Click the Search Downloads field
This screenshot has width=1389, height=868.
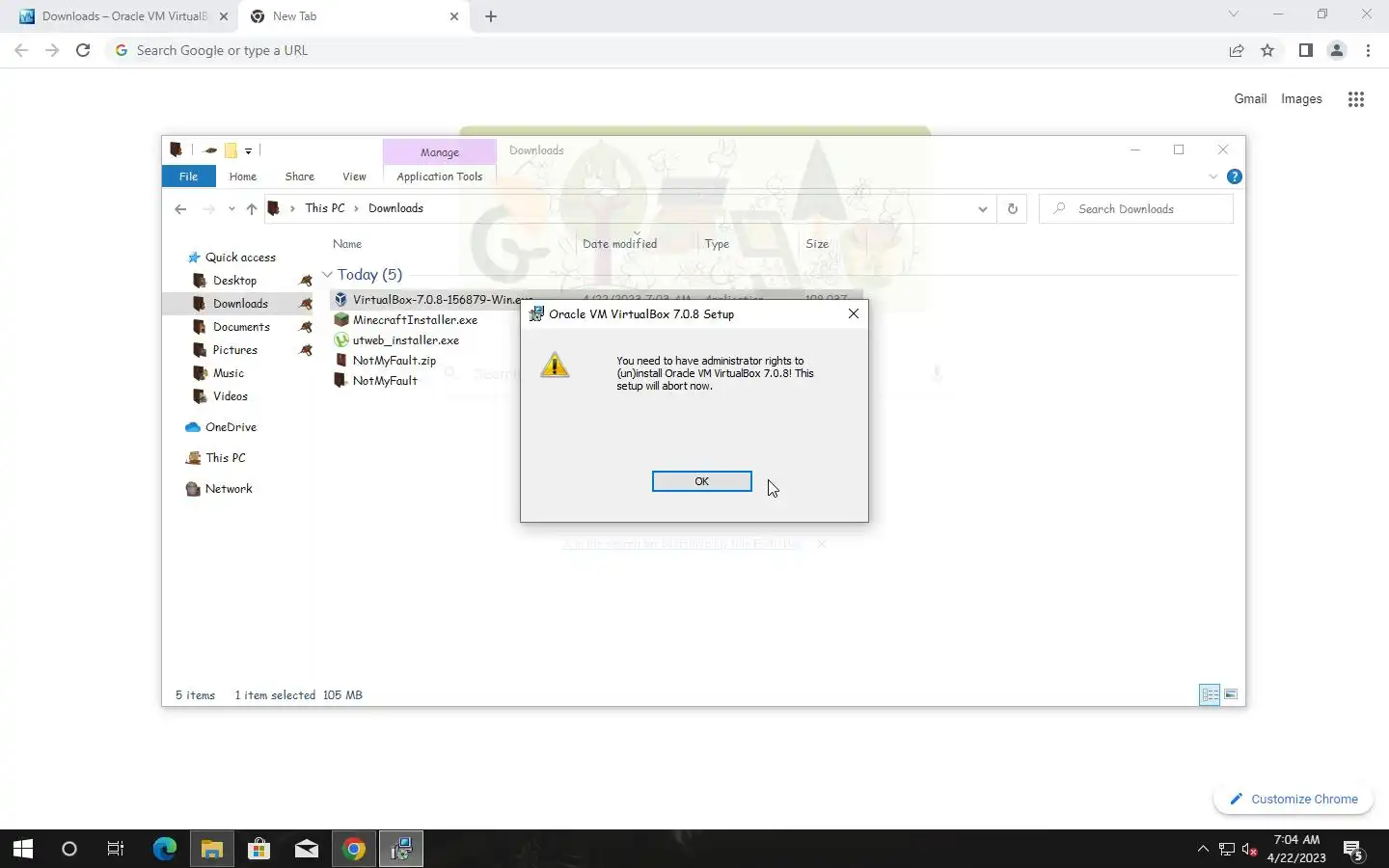(x=1136, y=208)
